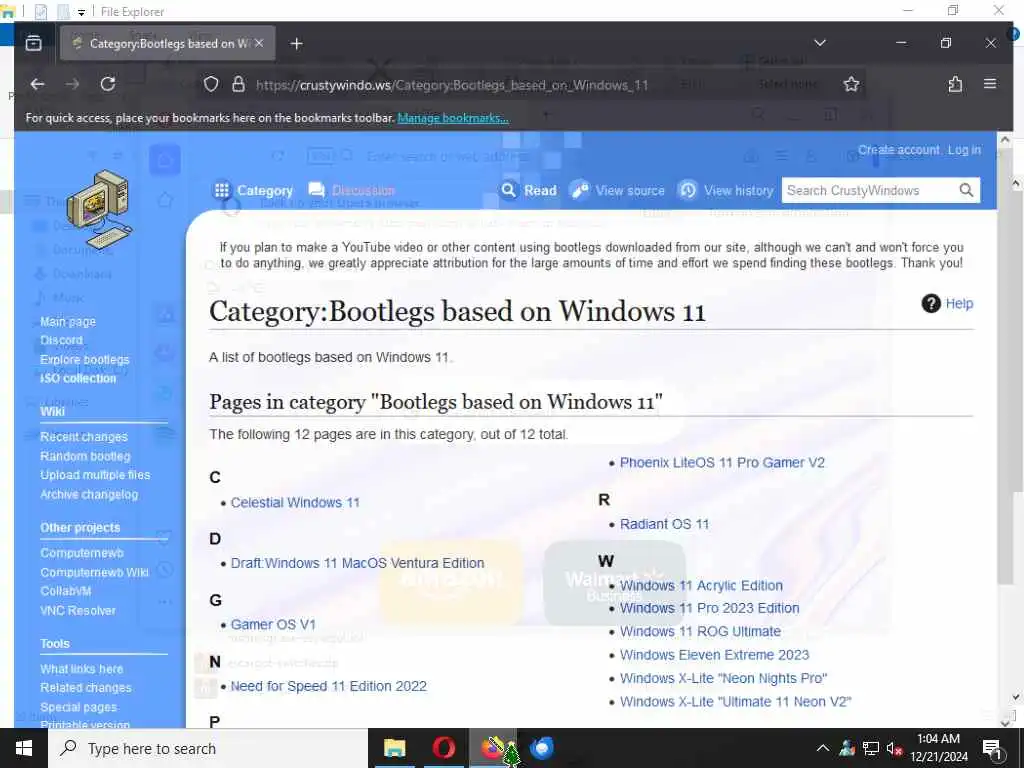Open the notification center icon
1024x768 pixels.
point(993,748)
